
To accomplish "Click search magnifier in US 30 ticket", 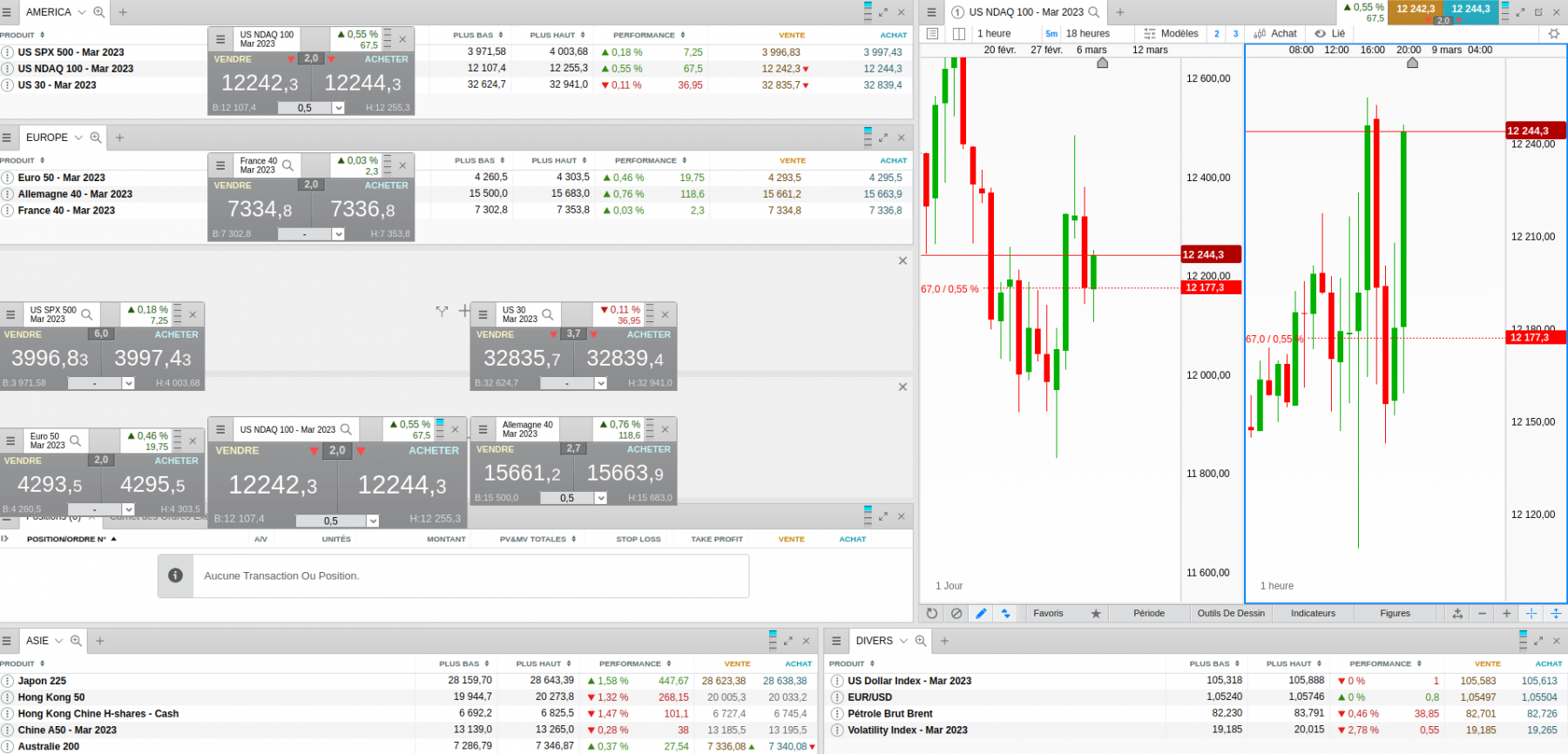I will click(548, 314).
